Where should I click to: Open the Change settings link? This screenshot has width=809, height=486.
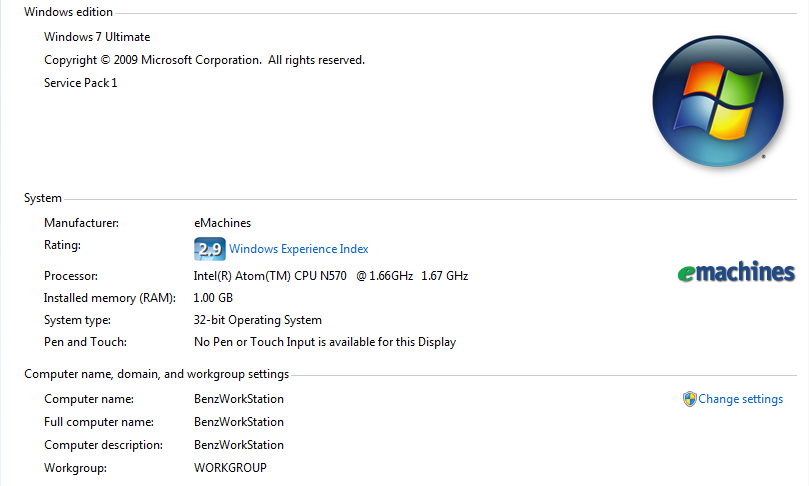[x=740, y=399]
